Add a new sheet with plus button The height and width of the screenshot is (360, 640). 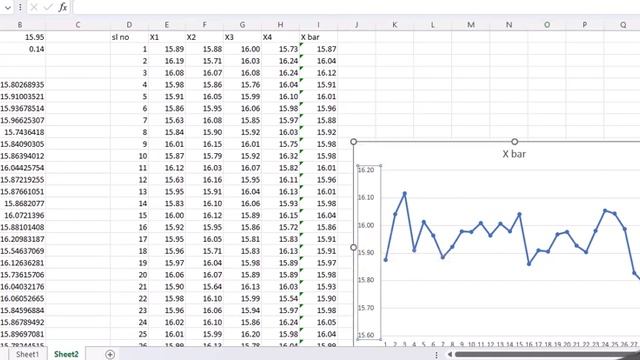coord(110,354)
